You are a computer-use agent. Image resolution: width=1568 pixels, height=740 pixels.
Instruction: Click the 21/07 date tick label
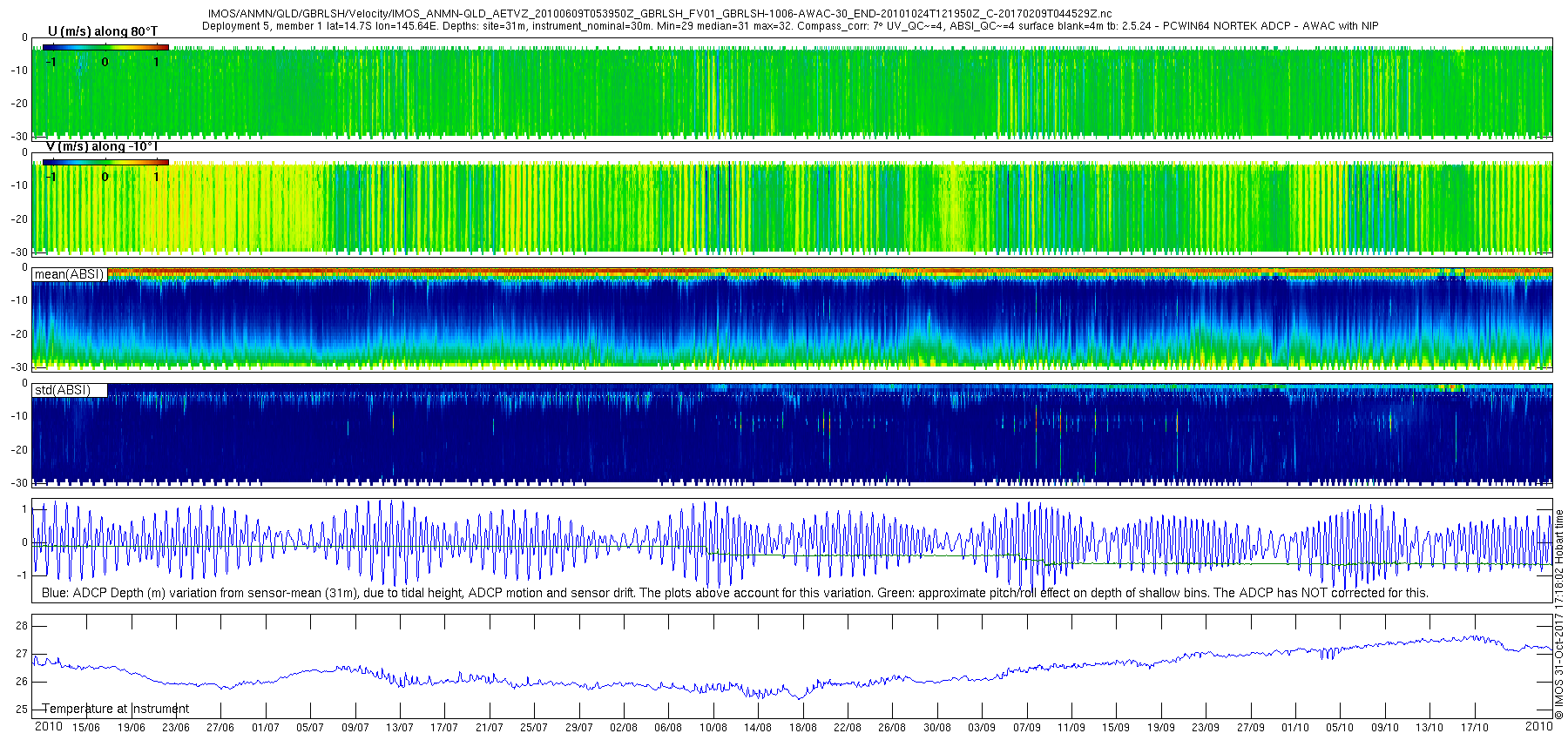point(489,728)
